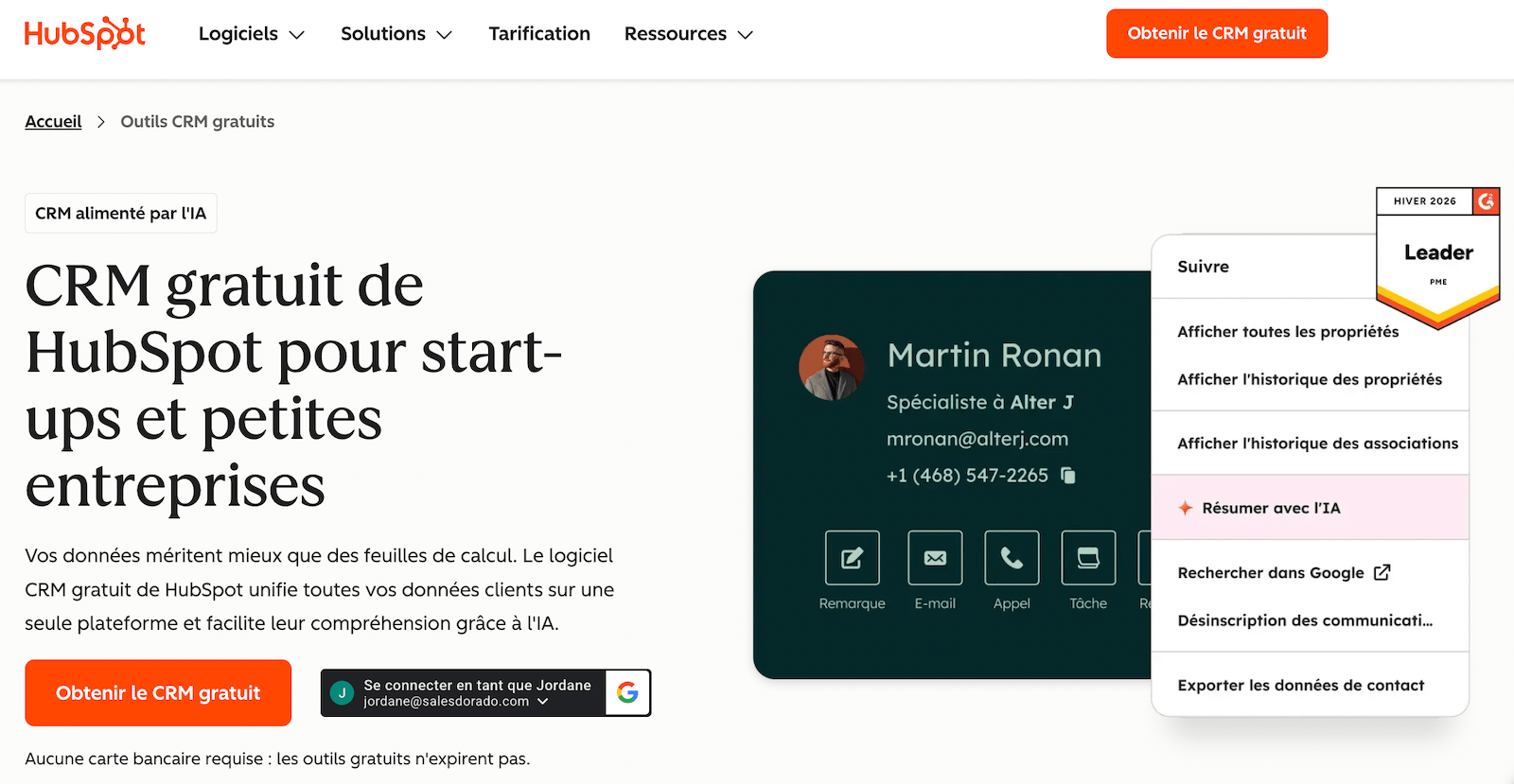
Task: Open the Google account chooser arrow
Action: point(543,702)
